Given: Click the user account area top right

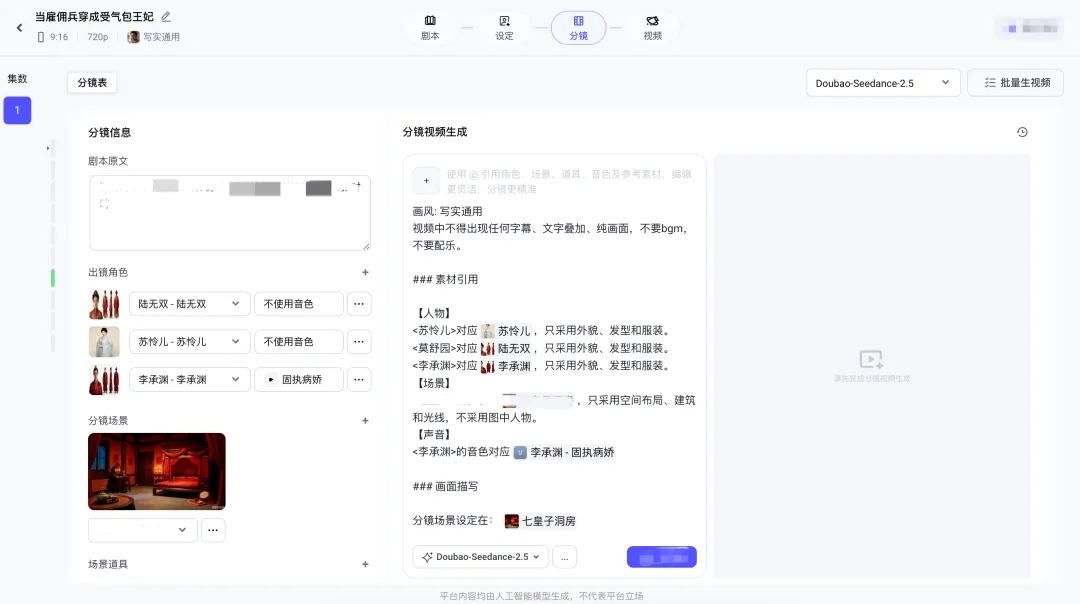Looking at the screenshot, I should pyautogui.click(x=1030, y=28).
